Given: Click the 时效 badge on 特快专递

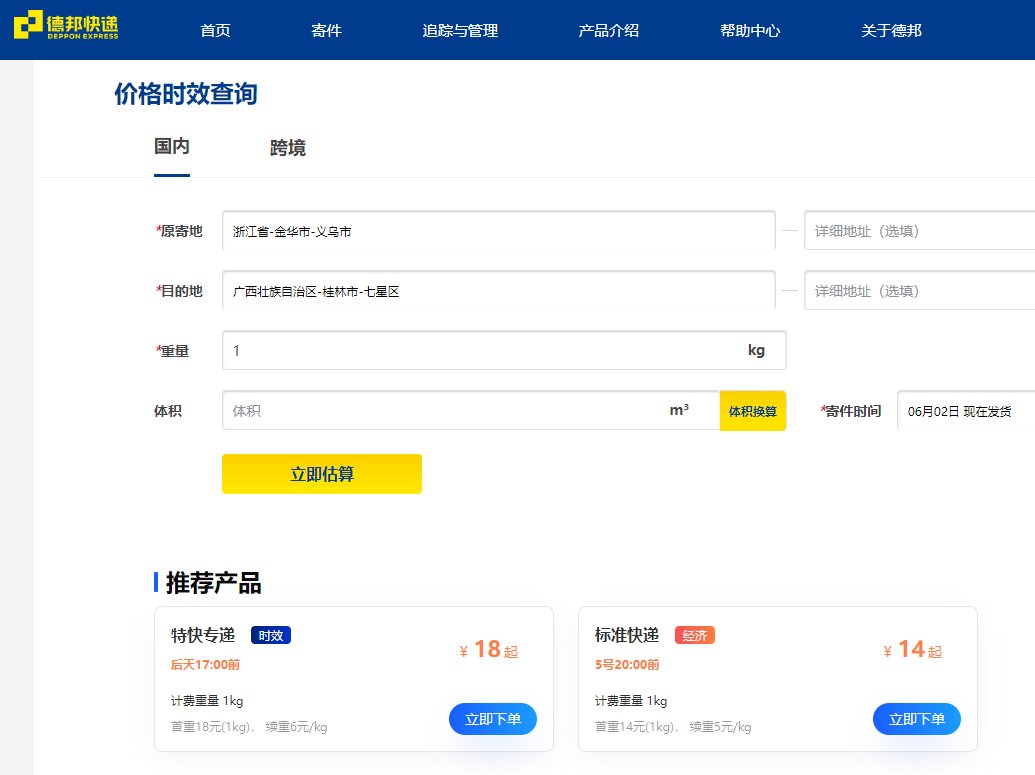Looking at the screenshot, I should (270, 634).
